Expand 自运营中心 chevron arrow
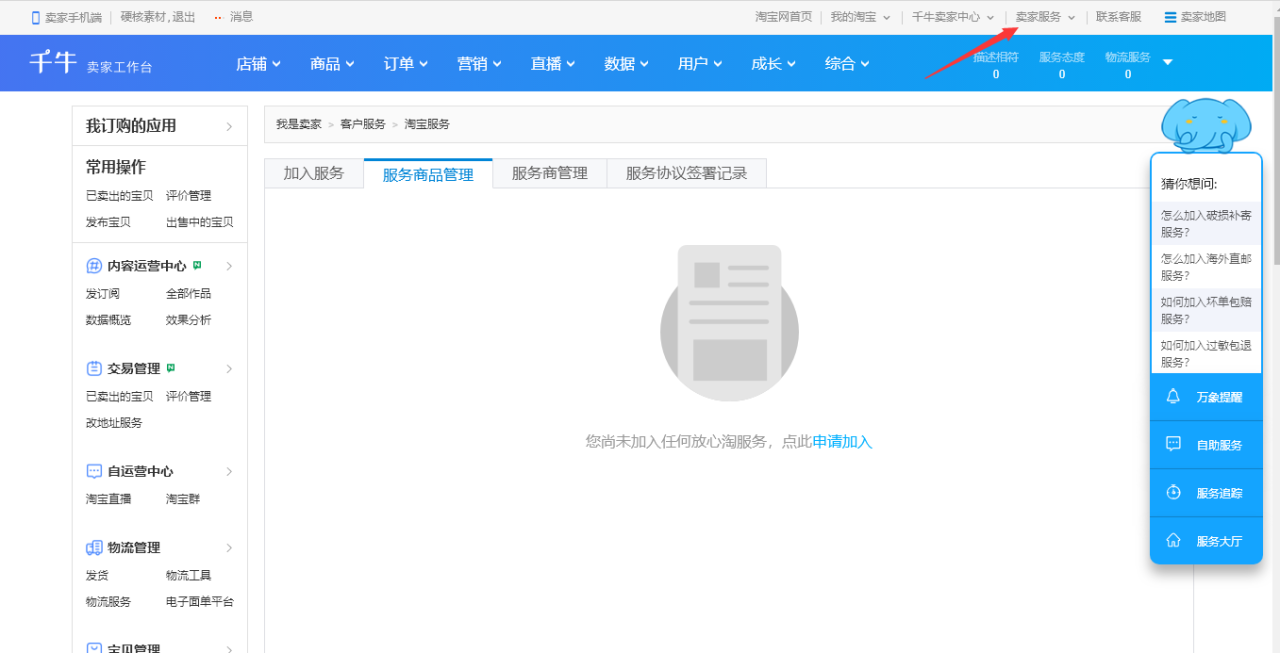This screenshot has height=653, width=1280. pos(229,471)
